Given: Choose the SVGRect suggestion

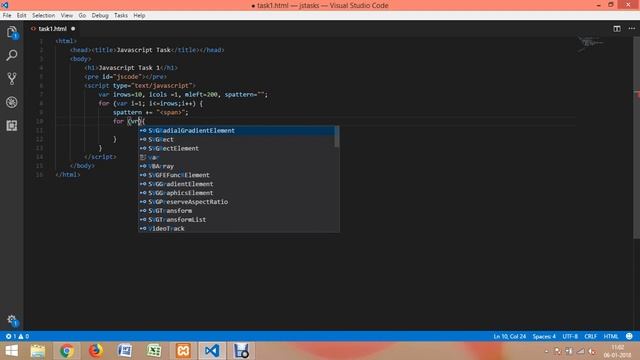Looking at the screenshot, I should (x=236, y=140).
